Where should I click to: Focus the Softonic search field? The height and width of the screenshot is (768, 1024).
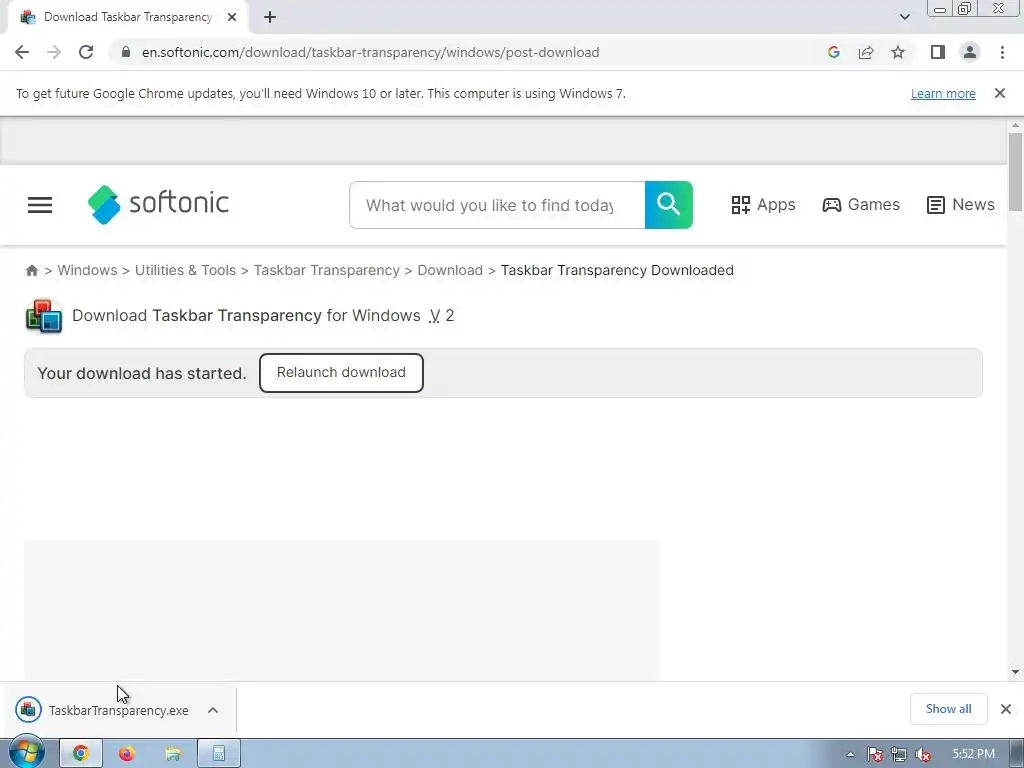[x=497, y=205]
